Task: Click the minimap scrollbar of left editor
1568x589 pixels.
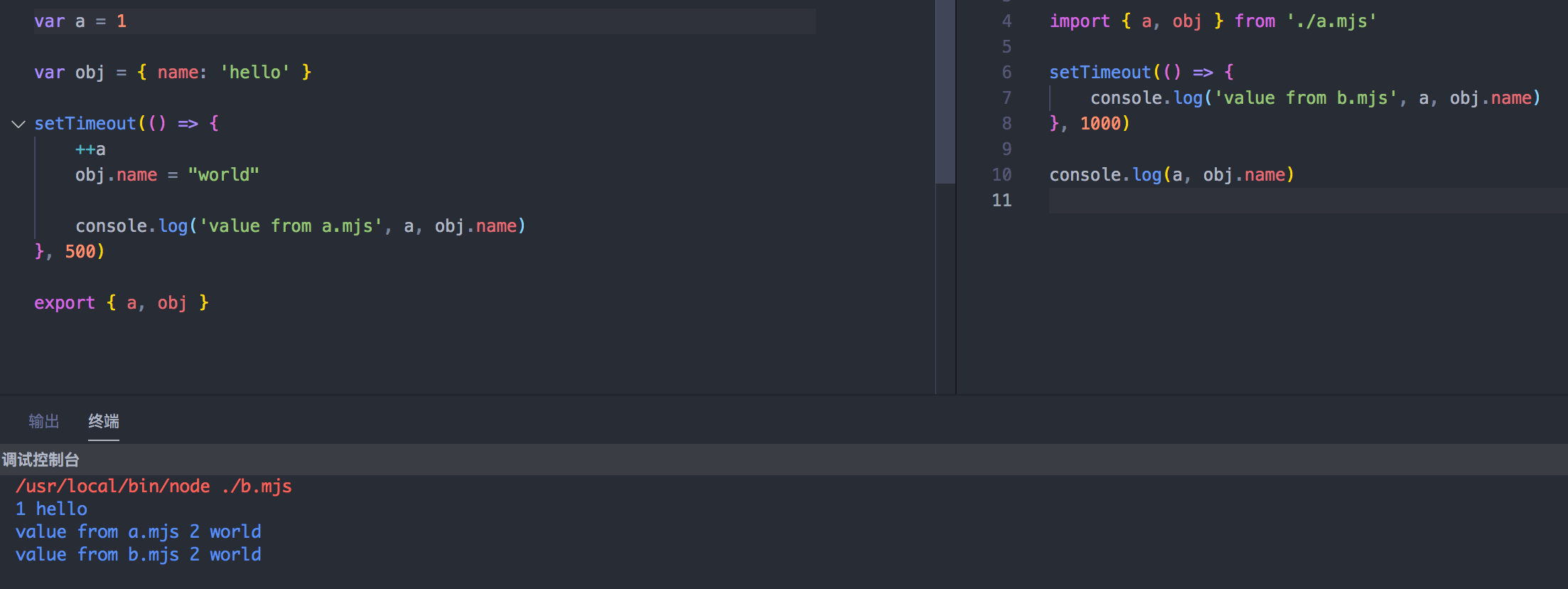Action: tap(945, 92)
